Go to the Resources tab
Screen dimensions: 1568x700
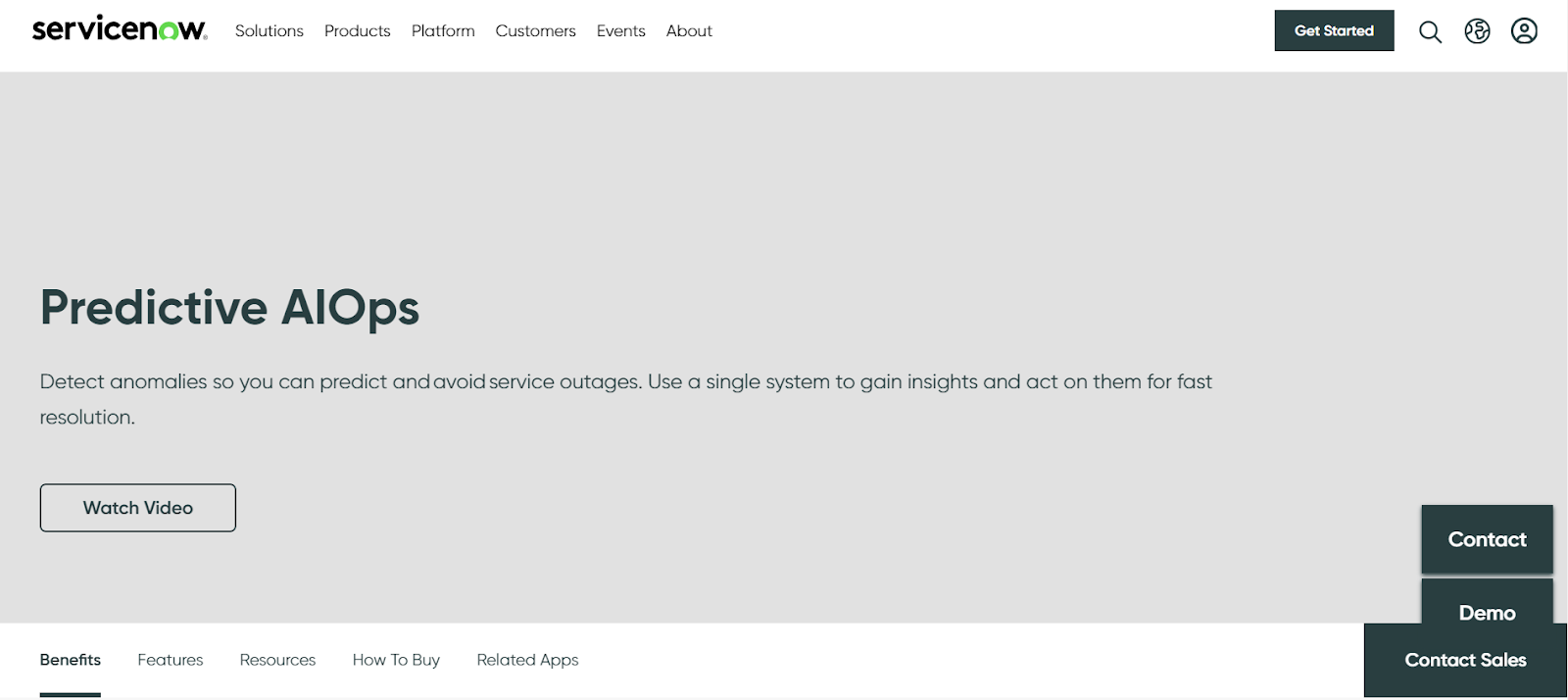coord(277,660)
